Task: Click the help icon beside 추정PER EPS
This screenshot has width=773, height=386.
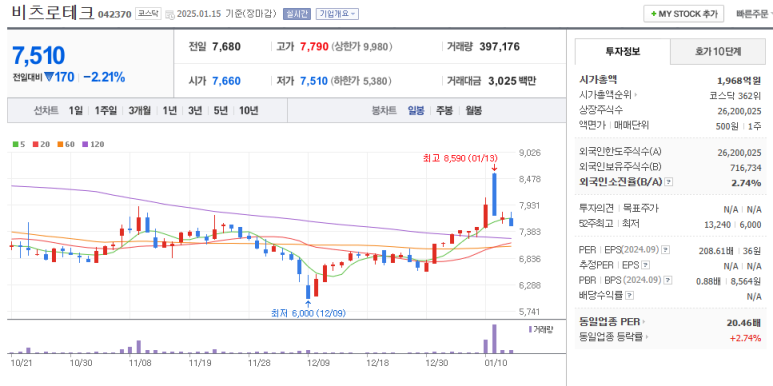Action: pyautogui.click(x=646, y=265)
